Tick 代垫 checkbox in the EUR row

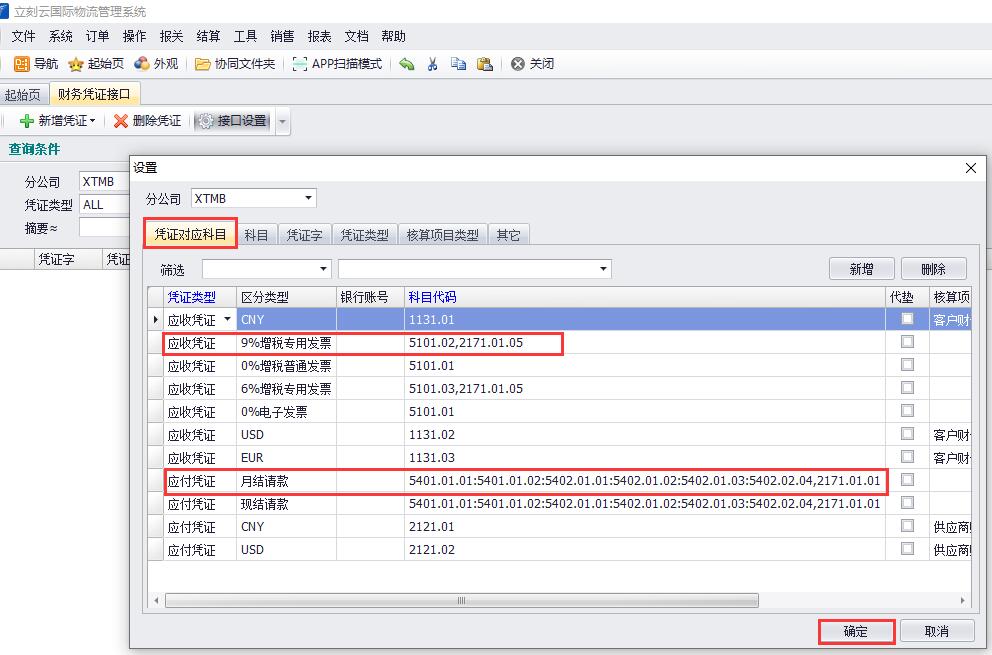coord(907,457)
